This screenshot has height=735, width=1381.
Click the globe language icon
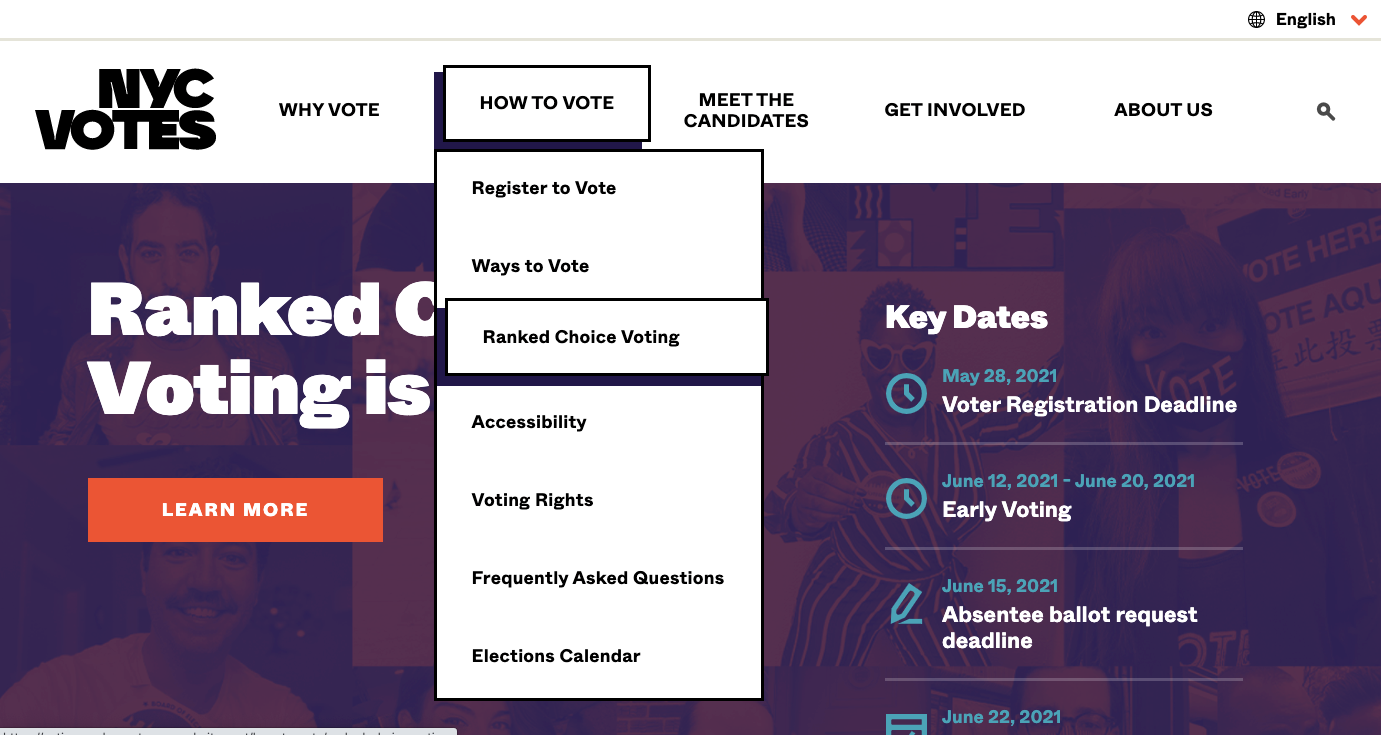1256,19
